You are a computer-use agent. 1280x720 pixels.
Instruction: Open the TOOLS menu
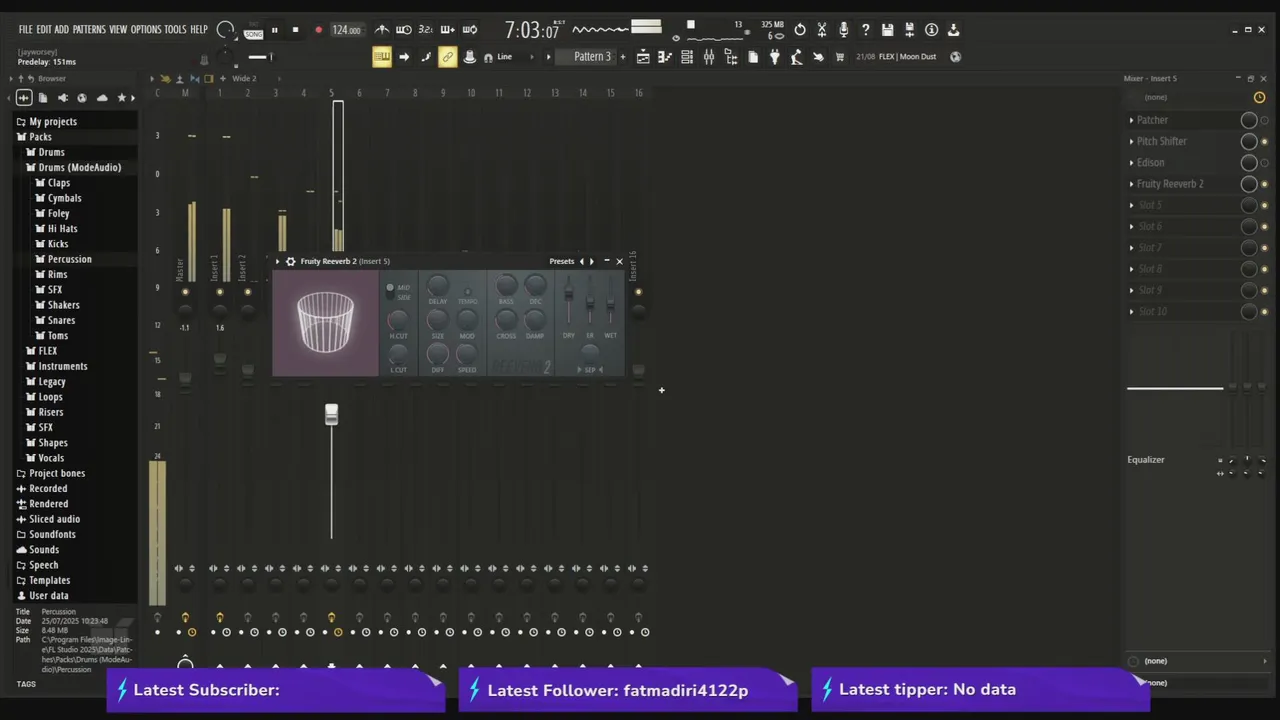click(x=176, y=29)
